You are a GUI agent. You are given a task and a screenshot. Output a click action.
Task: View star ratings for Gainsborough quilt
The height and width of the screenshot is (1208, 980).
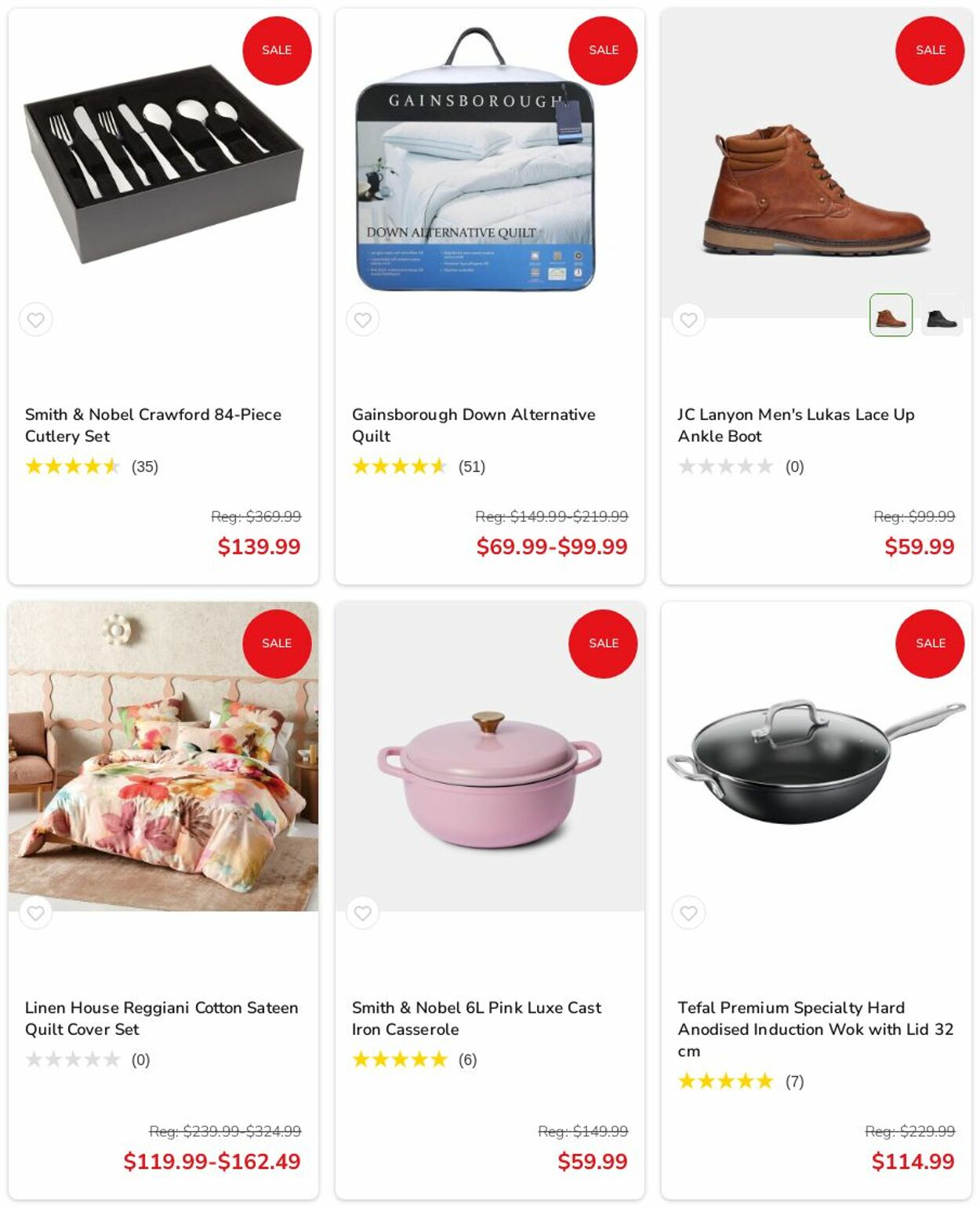[x=399, y=466]
